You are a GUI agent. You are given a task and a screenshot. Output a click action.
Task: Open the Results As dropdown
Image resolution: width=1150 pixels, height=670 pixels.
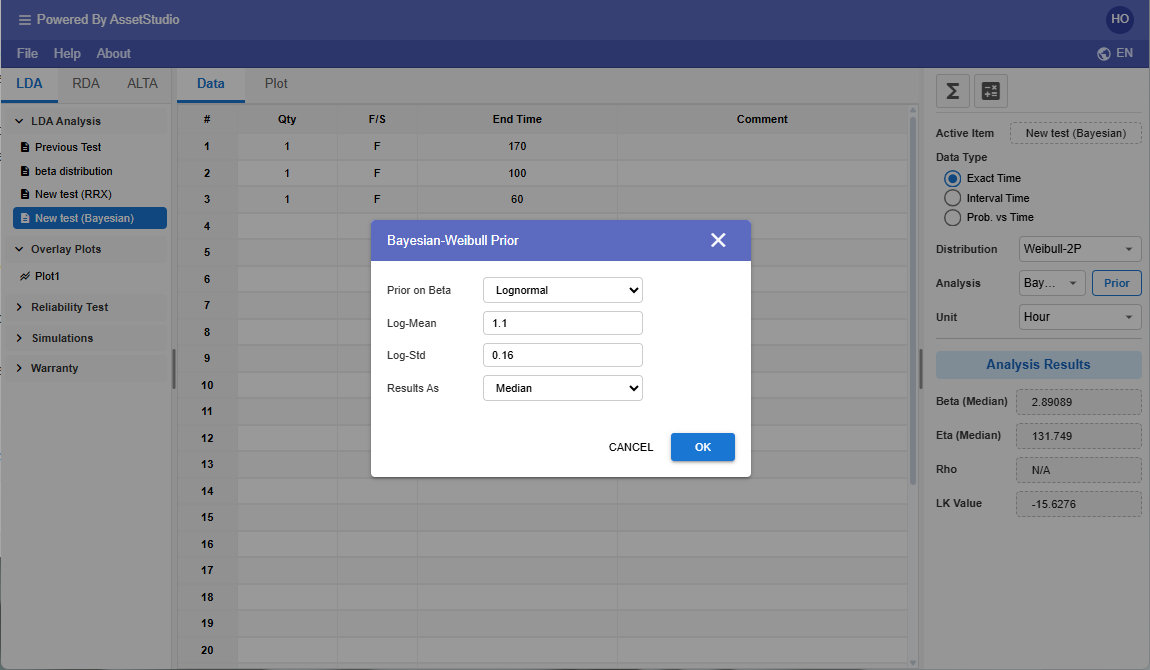(x=563, y=389)
